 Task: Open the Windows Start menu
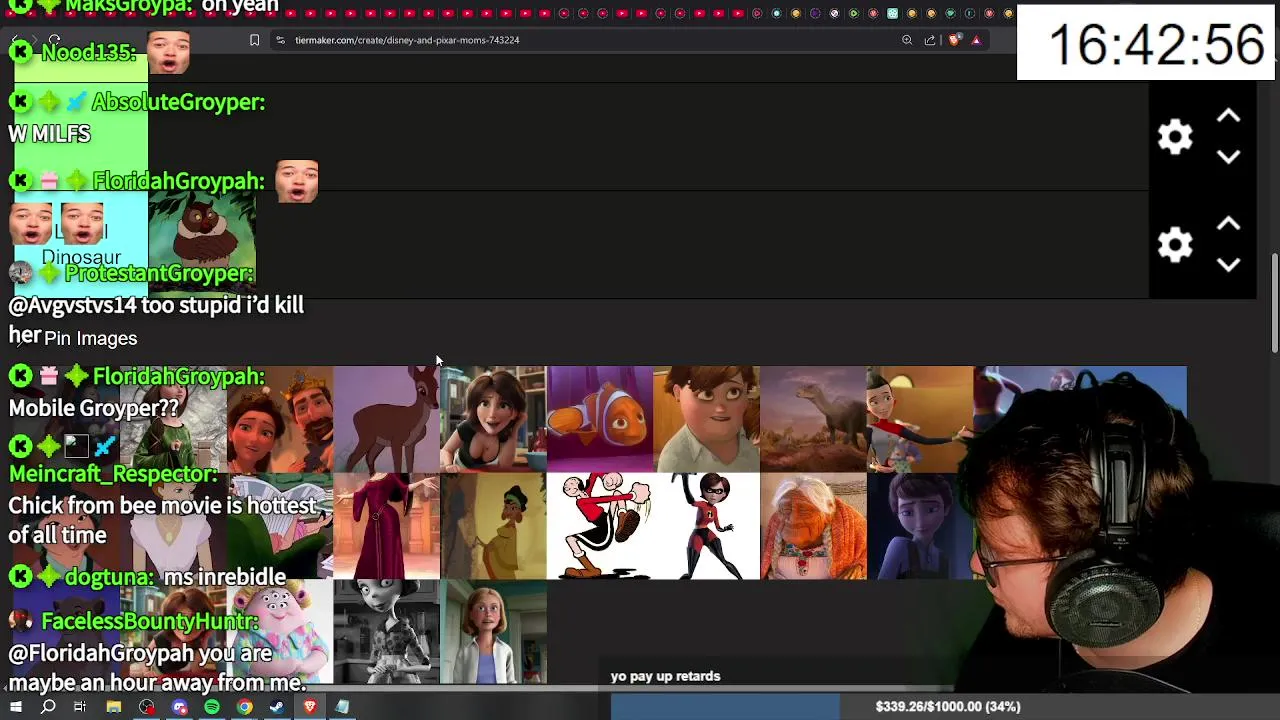pyautogui.click(x=15, y=707)
